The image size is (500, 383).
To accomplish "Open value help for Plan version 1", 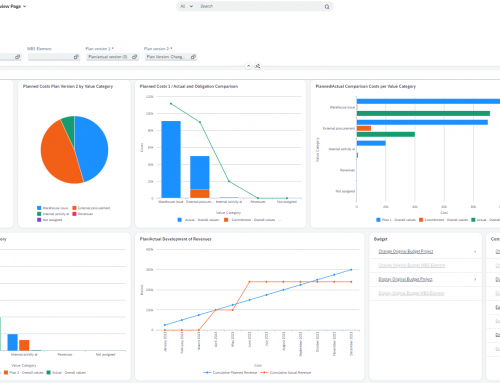I will tap(134, 57).
